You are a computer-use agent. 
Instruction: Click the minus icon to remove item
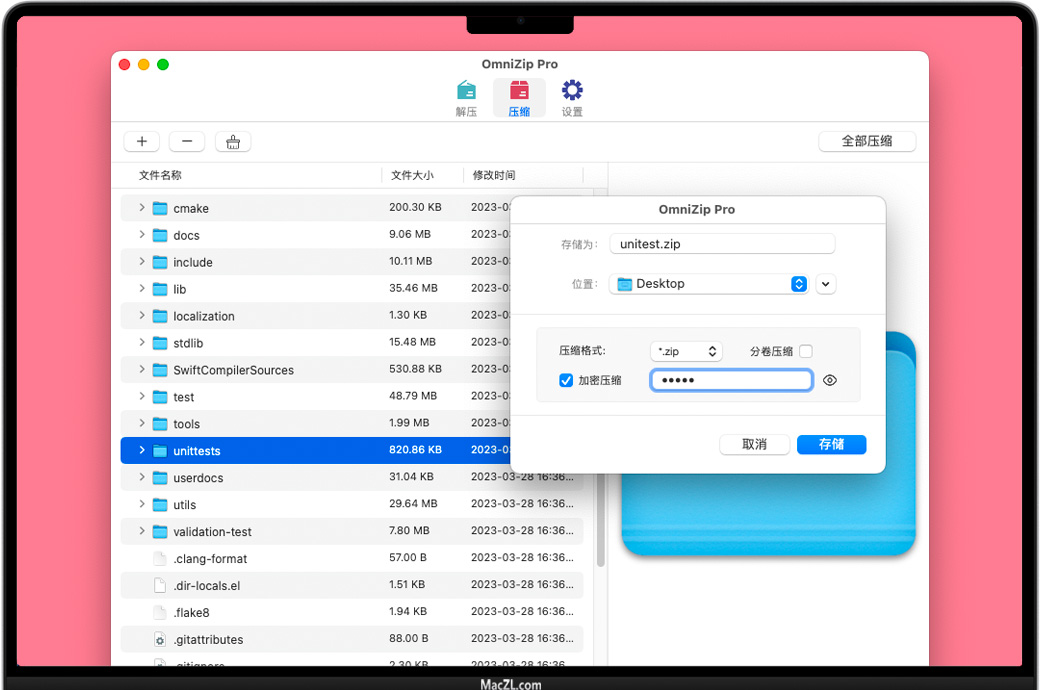(187, 142)
